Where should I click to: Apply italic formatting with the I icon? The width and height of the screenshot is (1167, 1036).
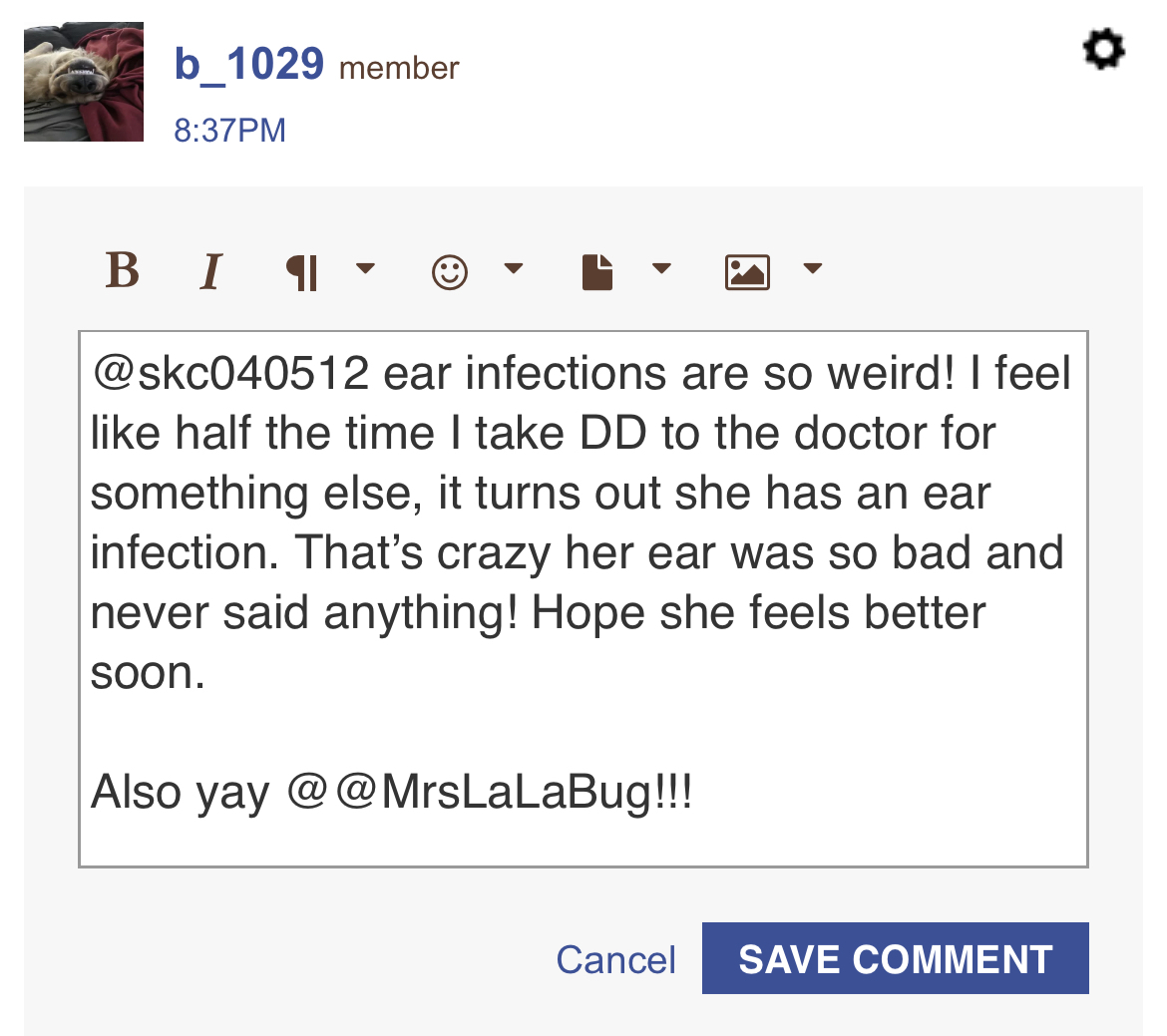click(x=211, y=271)
